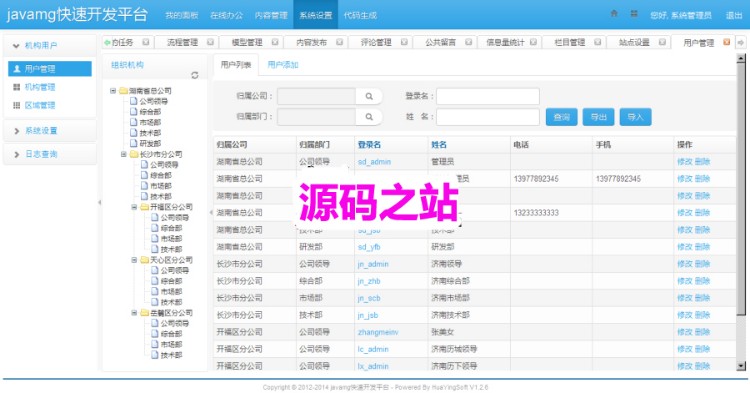Select 技术部 under 岳麓区分公司 in tree
This screenshot has height=393, width=750.
(x=171, y=355)
